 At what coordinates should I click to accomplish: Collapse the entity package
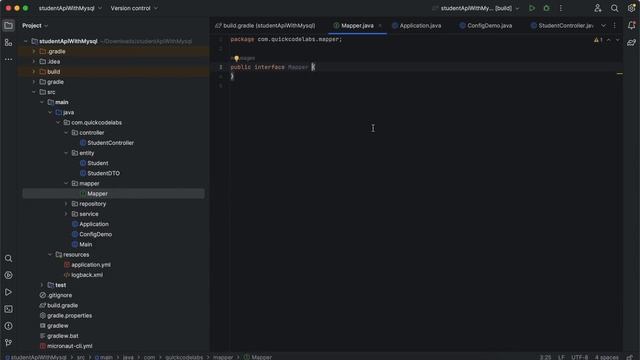pos(66,153)
